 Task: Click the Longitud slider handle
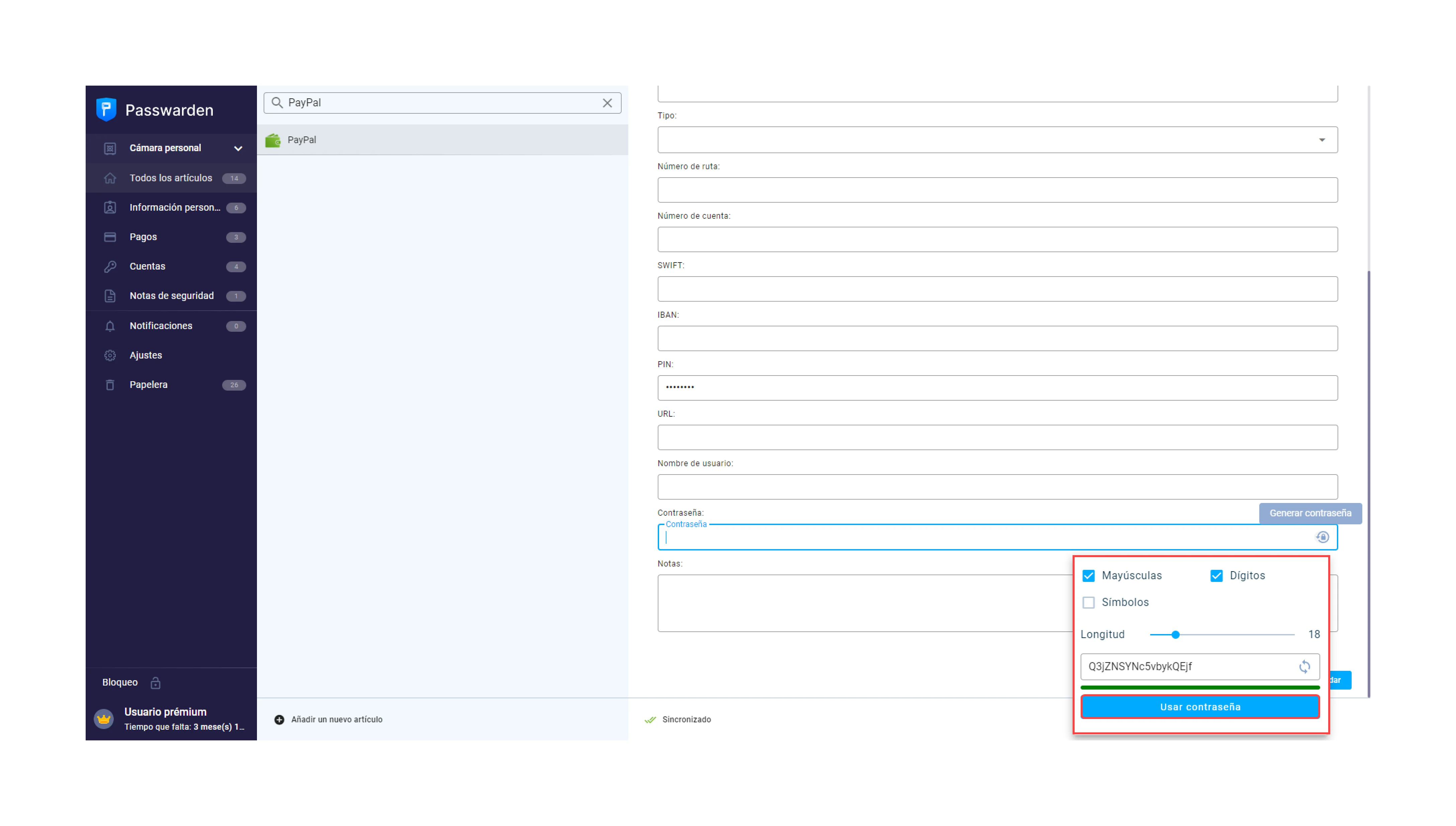1175,634
